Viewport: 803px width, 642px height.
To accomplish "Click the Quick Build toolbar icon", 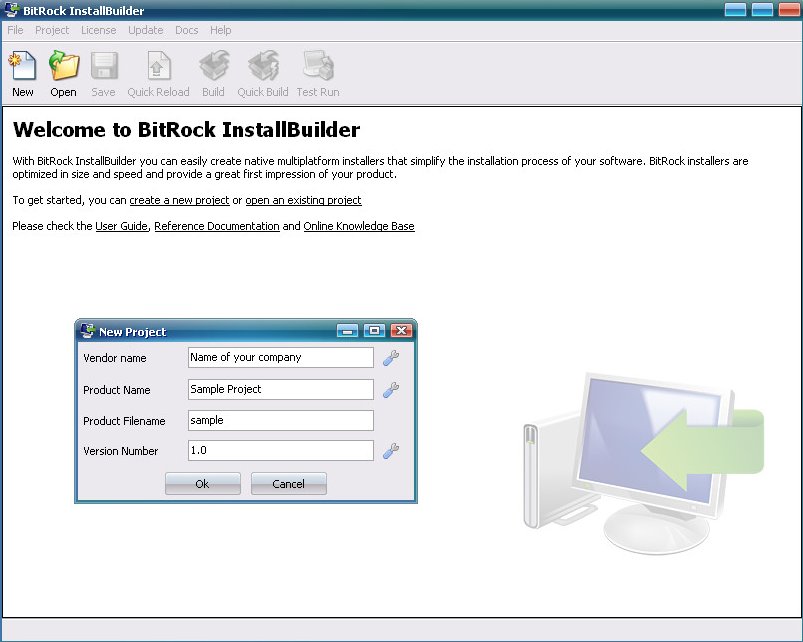I will click(264, 66).
